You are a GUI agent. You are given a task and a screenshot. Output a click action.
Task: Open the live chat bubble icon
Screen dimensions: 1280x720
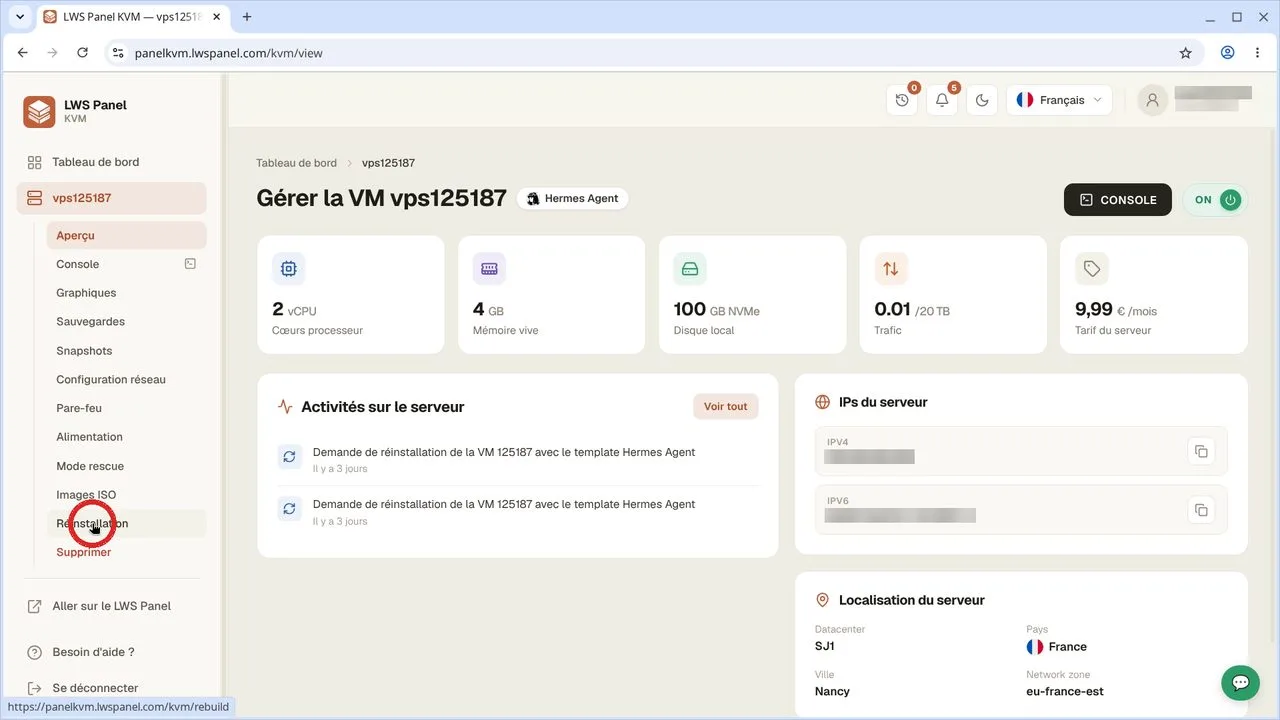[x=1240, y=683]
